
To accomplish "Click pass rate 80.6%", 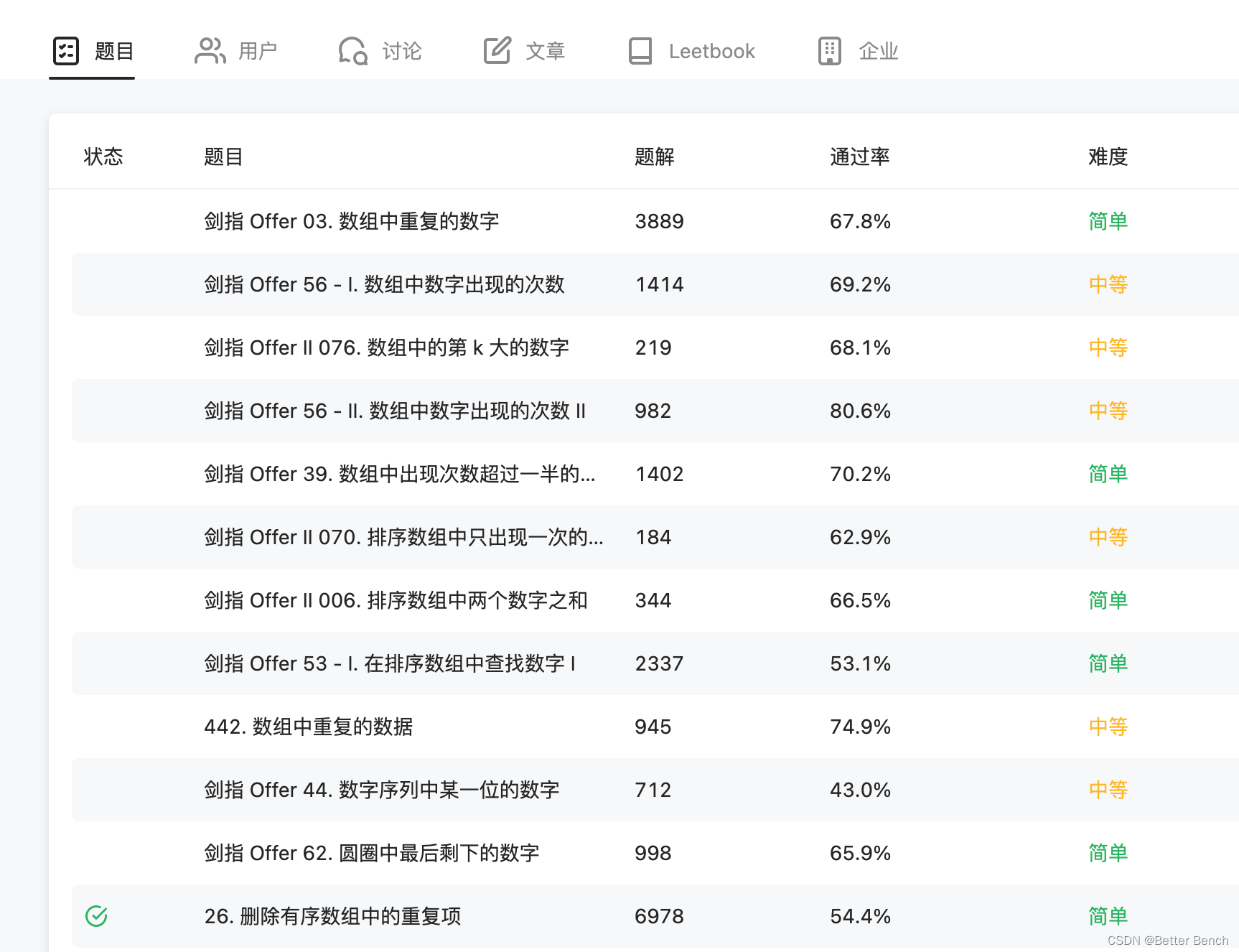I will (x=860, y=411).
